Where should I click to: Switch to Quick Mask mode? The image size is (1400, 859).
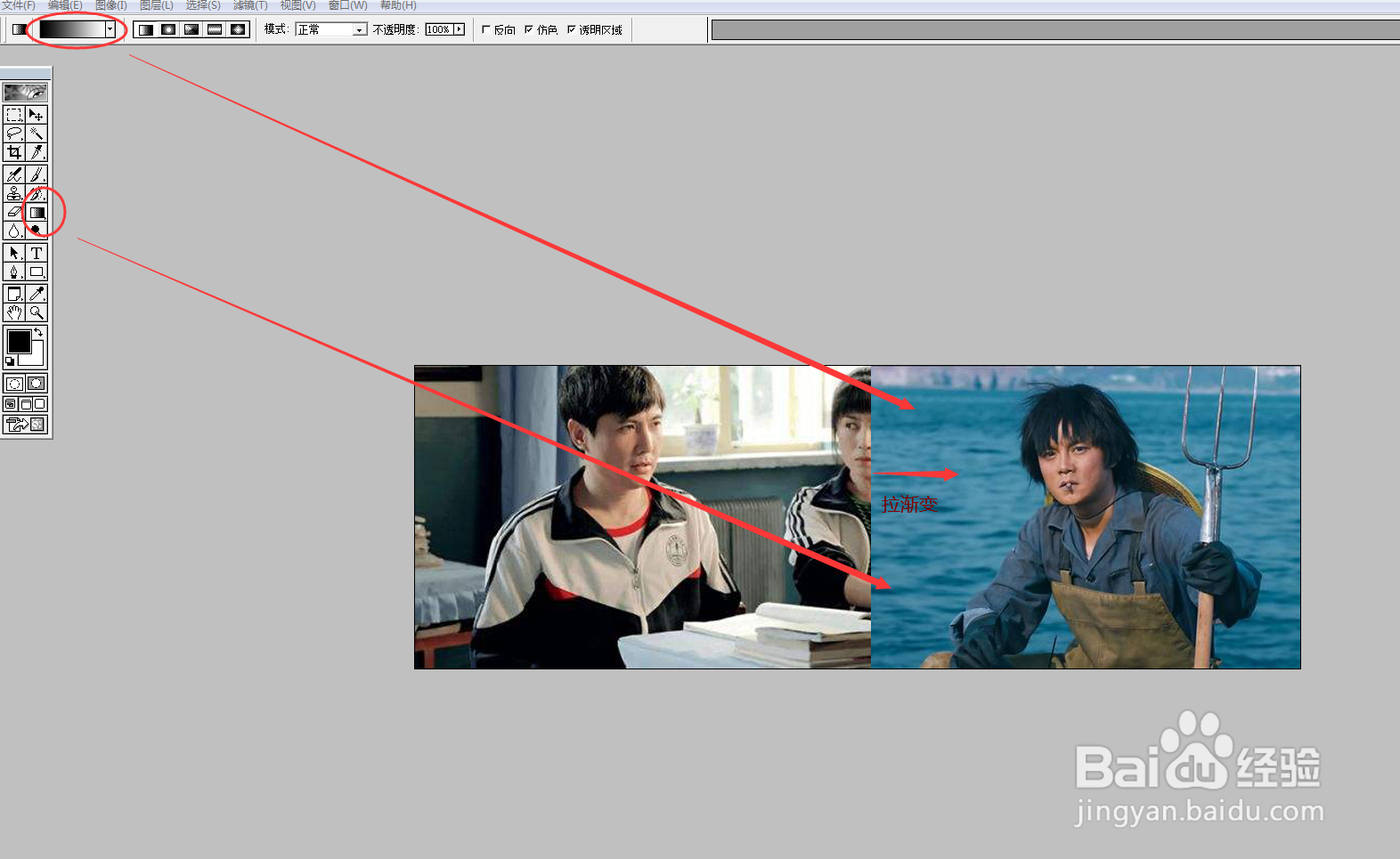tap(37, 384)
